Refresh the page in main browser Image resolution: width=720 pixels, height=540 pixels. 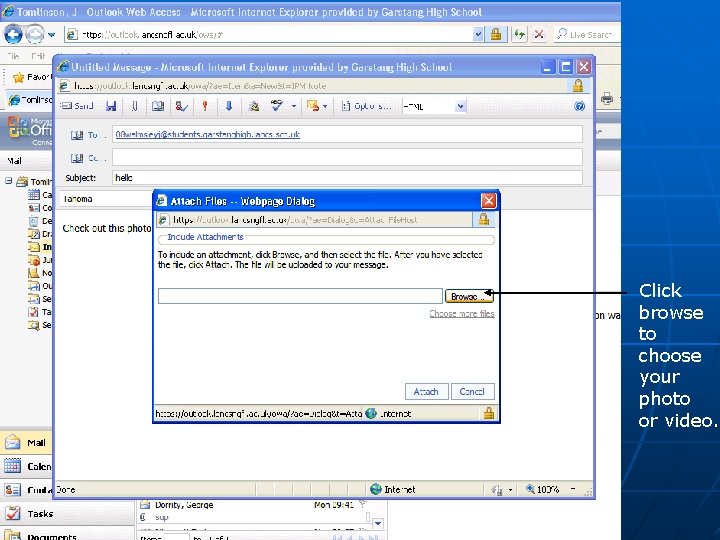519,34
